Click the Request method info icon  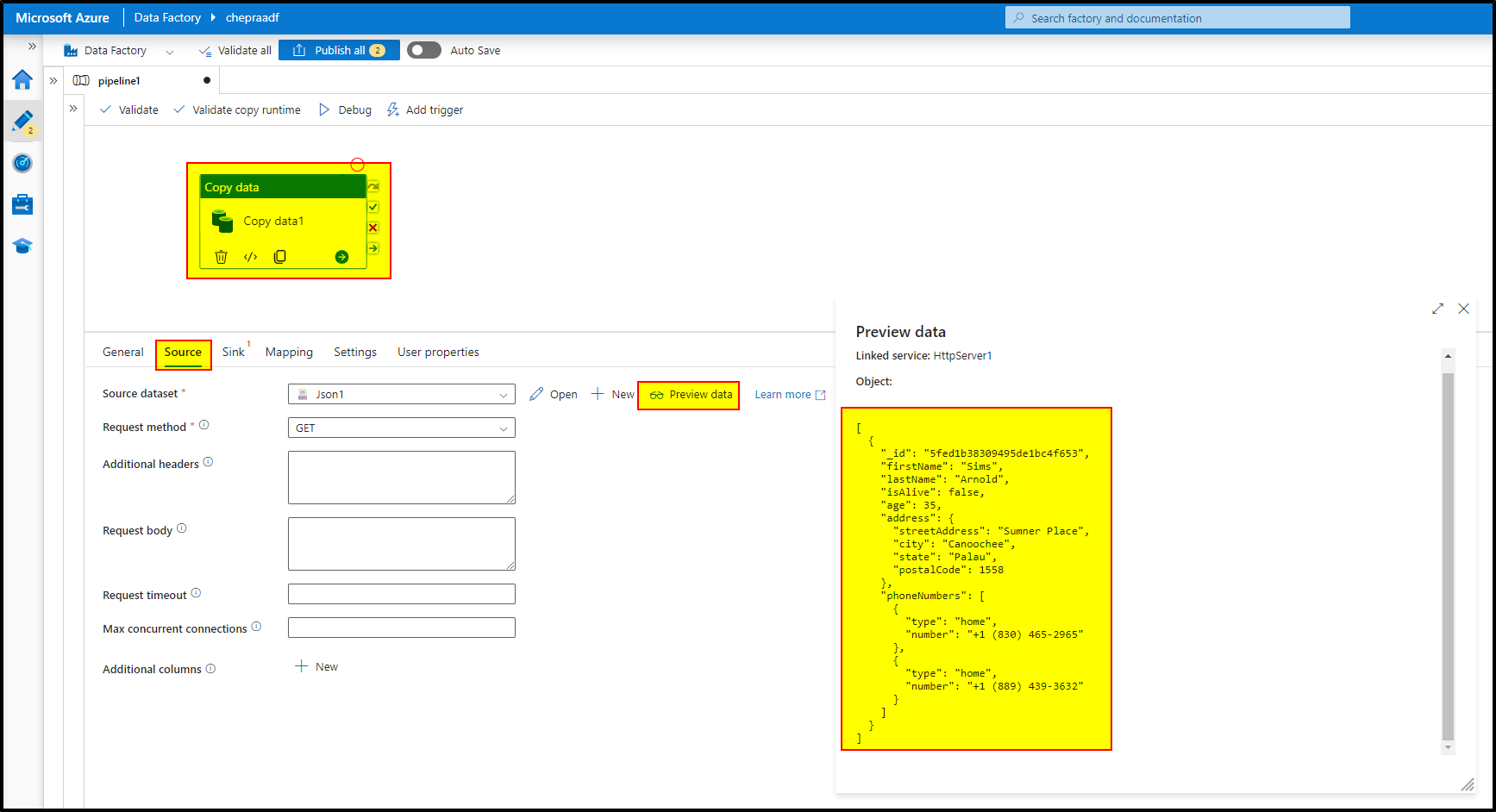(204, 425)
